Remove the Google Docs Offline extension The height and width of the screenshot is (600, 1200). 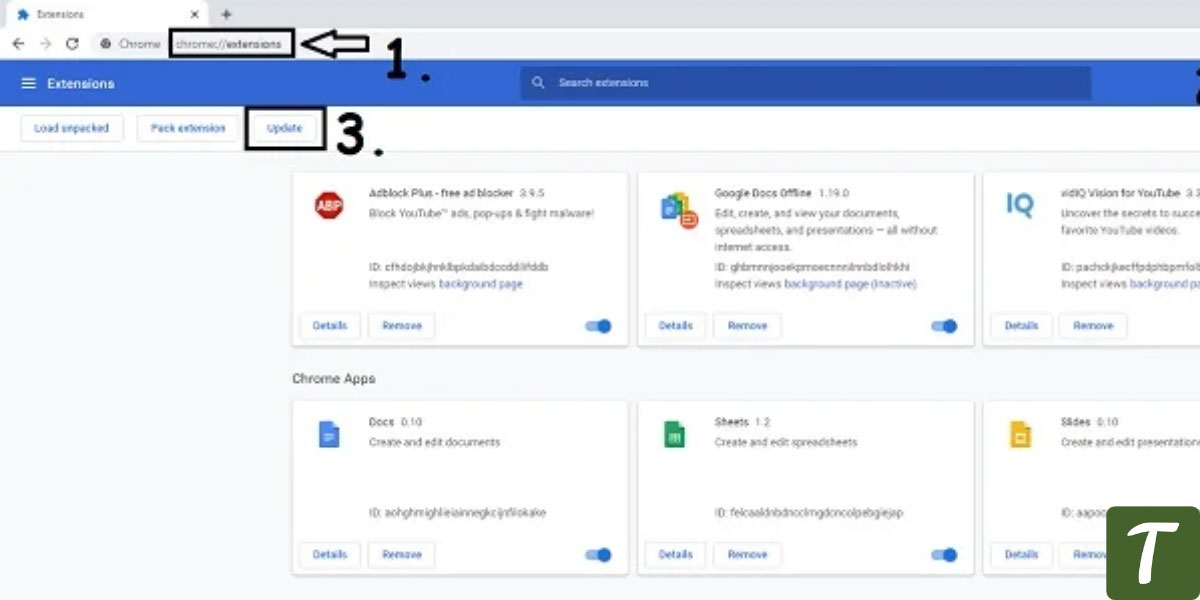point(747,326)
